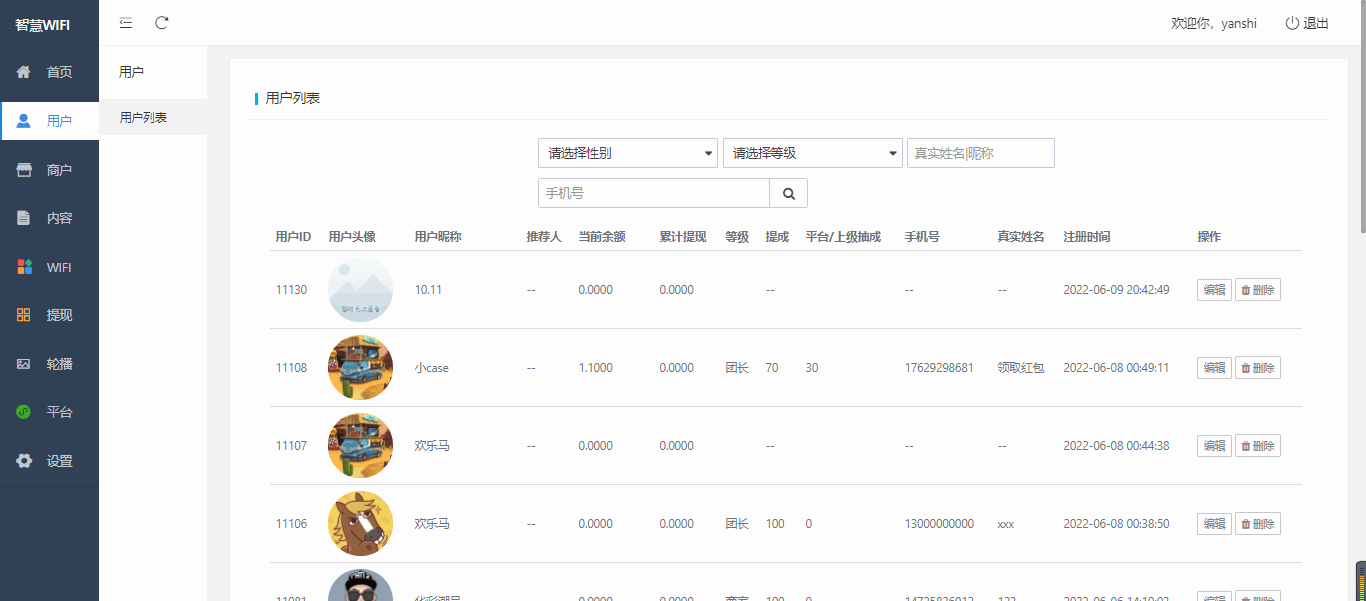1366x601 pixels.
Task: Click the image icon beside 轮播
Action: coord(24,364)
